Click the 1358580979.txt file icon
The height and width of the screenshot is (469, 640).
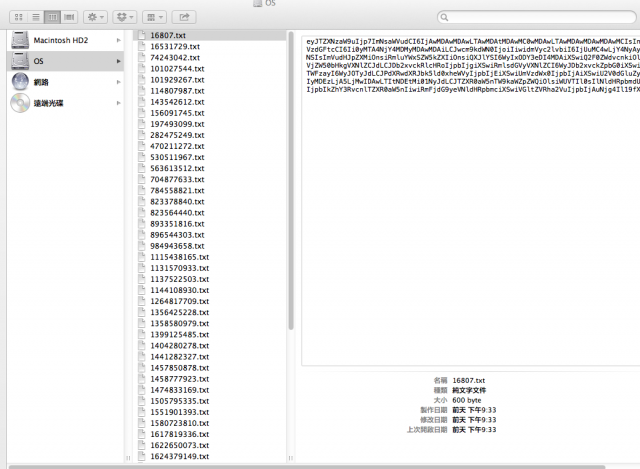click(x=142, y=323)
